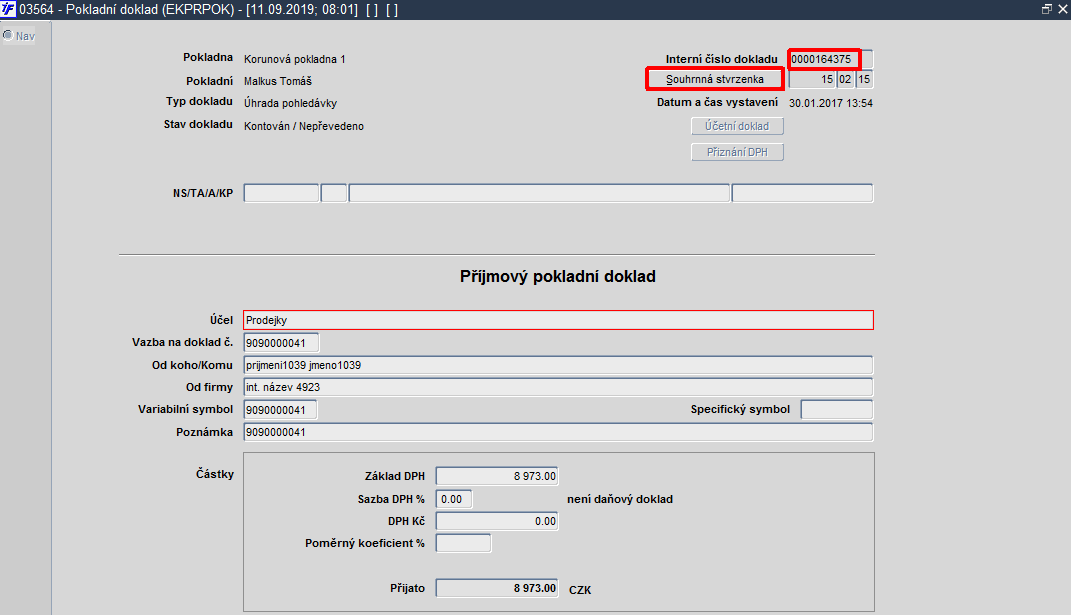
Task: Click the Interní číslo dokladu field
Action: tap(824, 59)
